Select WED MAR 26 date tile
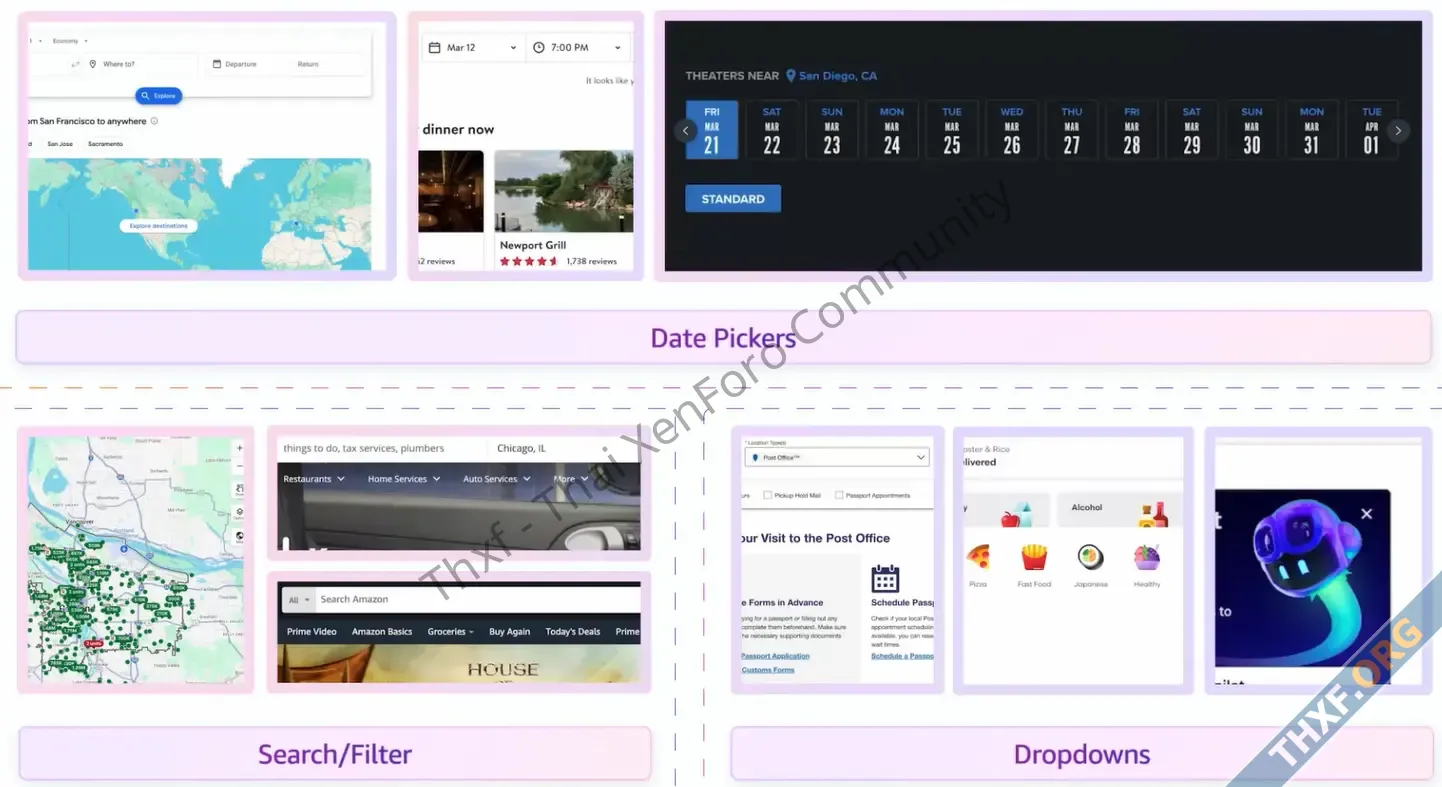 tap(1012, 130)
